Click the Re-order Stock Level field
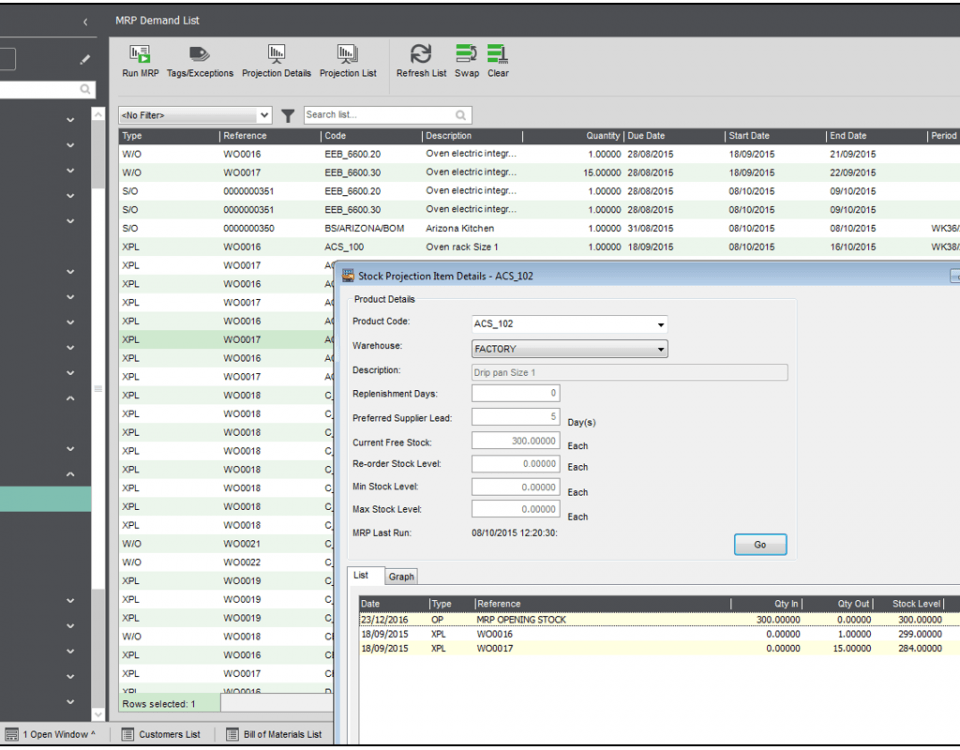The width and height of the screenshot is (960, 750). click(x=516, y=463)
